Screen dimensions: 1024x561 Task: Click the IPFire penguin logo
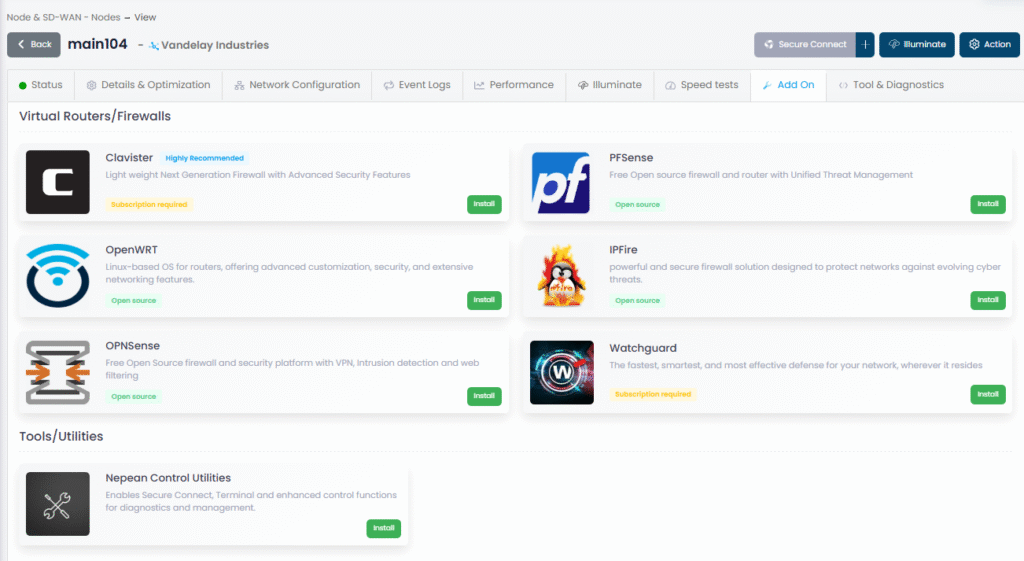(560, 274)
